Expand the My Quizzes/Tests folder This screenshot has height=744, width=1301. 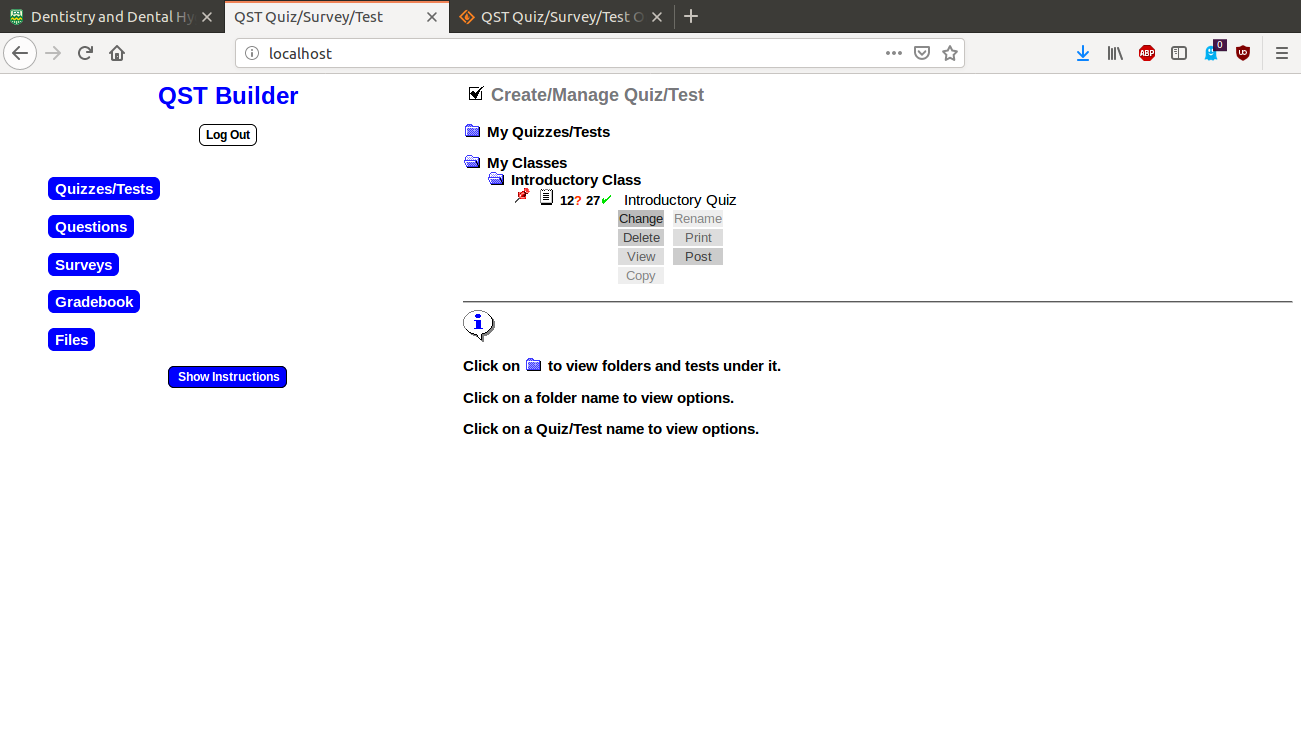pos(473,131)
